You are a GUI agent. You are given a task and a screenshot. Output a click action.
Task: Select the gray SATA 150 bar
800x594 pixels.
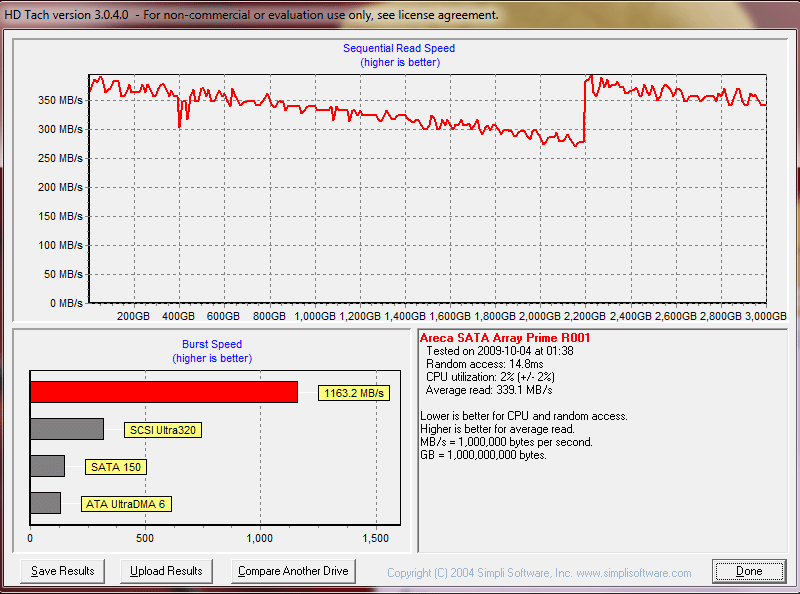pyautogui.click(x=47, y=466)
